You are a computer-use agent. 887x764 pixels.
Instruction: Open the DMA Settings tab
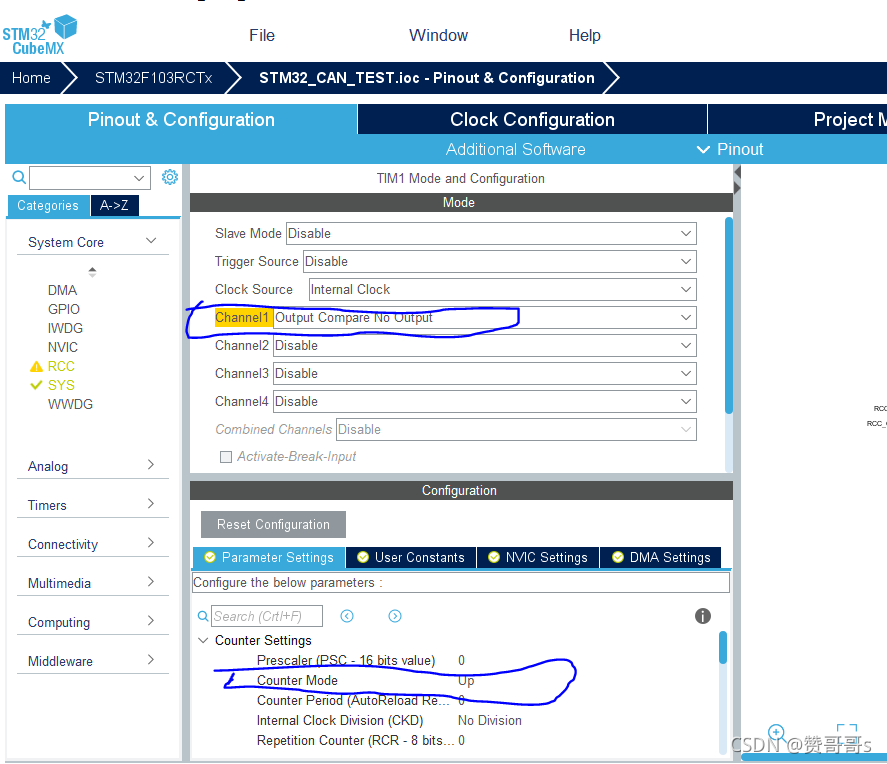[x=661, y=557]
